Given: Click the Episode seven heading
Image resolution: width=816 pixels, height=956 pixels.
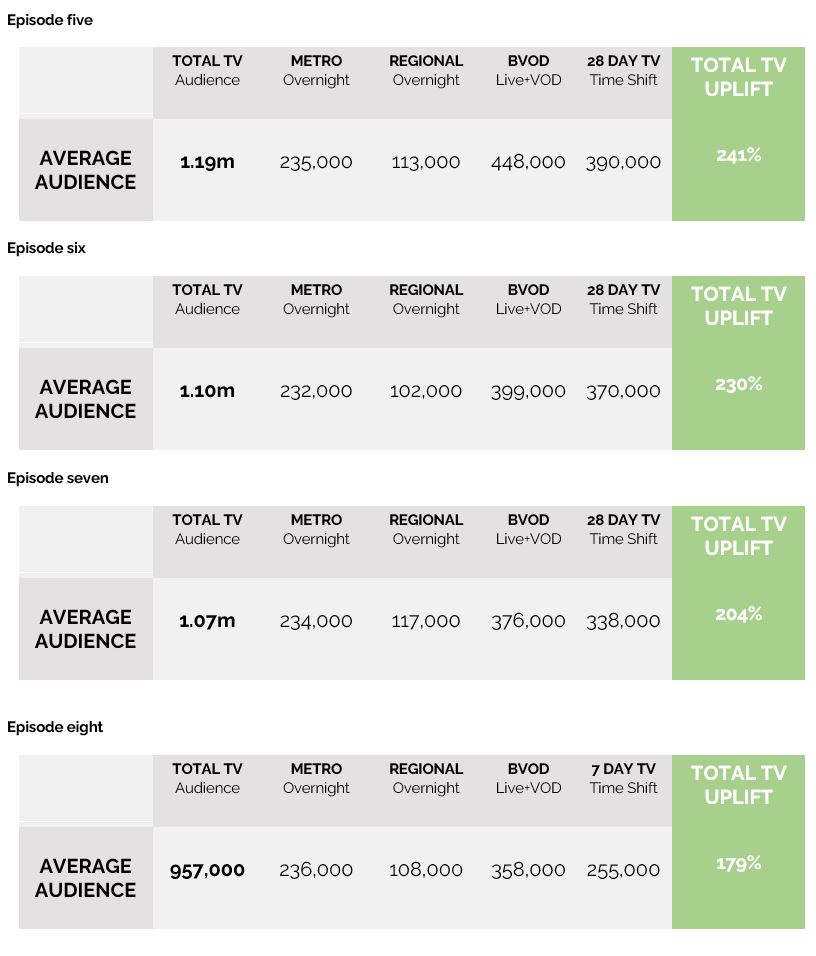Looking at the screenshot, I should coord(58,478).
